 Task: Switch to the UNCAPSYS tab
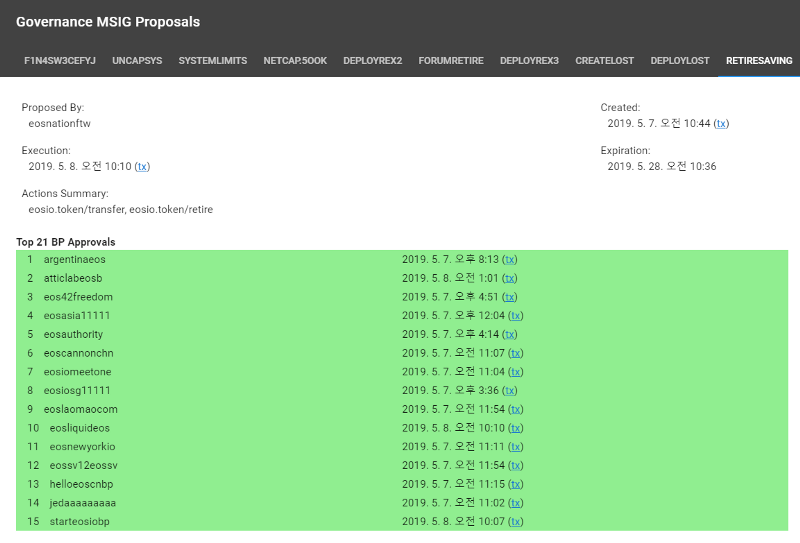pyautogui.click(x=137, y=61)
